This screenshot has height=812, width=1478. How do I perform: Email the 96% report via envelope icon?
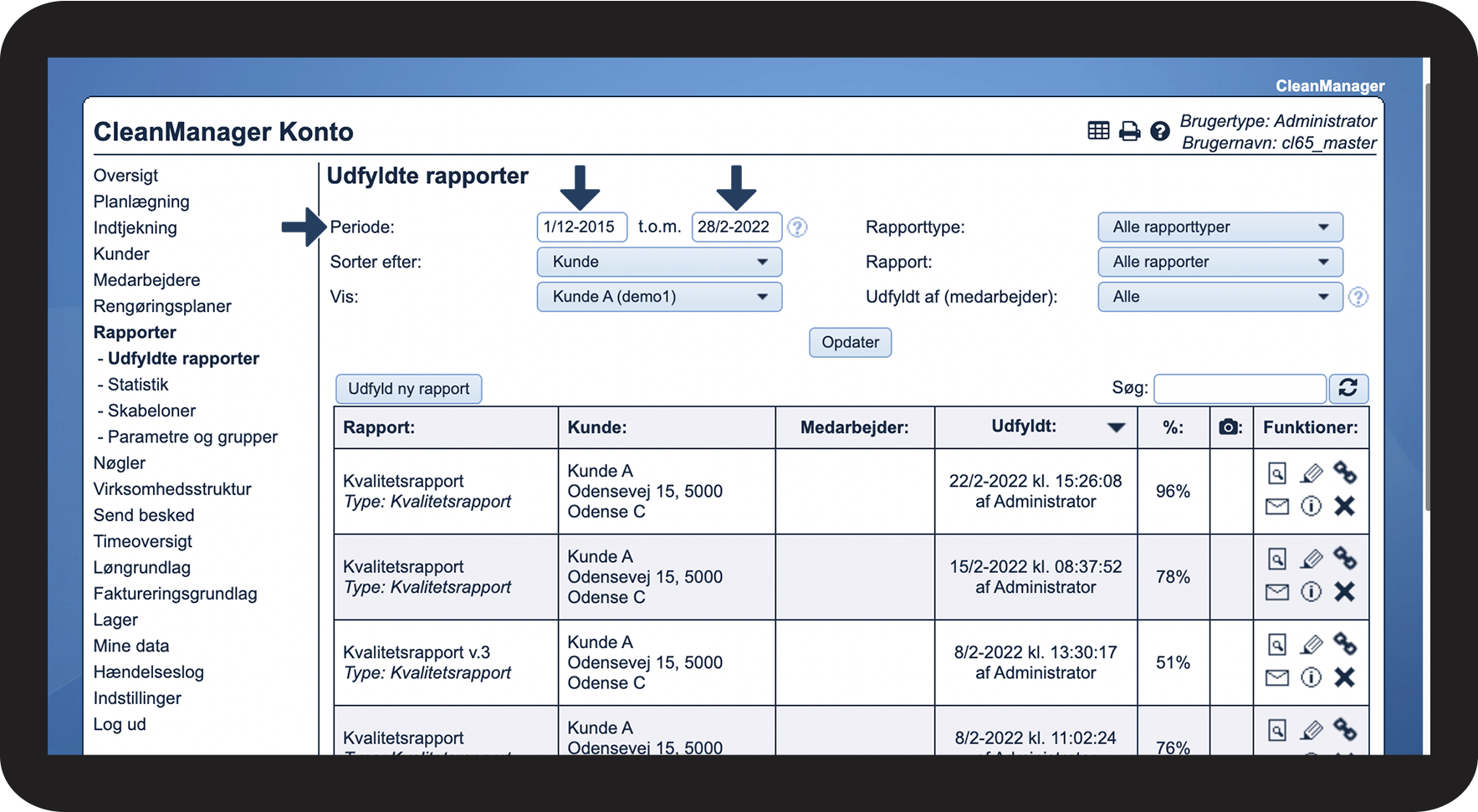[1276, 506]
